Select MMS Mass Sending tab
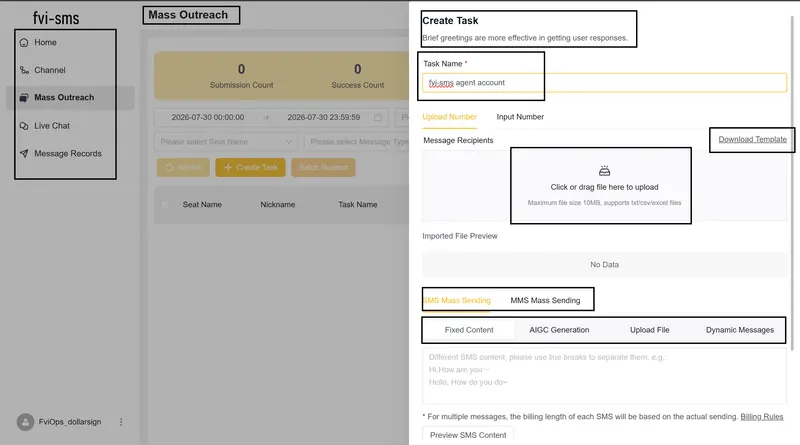The width and height of the screenshot is (800, 445). pyautogui.click(x=545, y=300)
